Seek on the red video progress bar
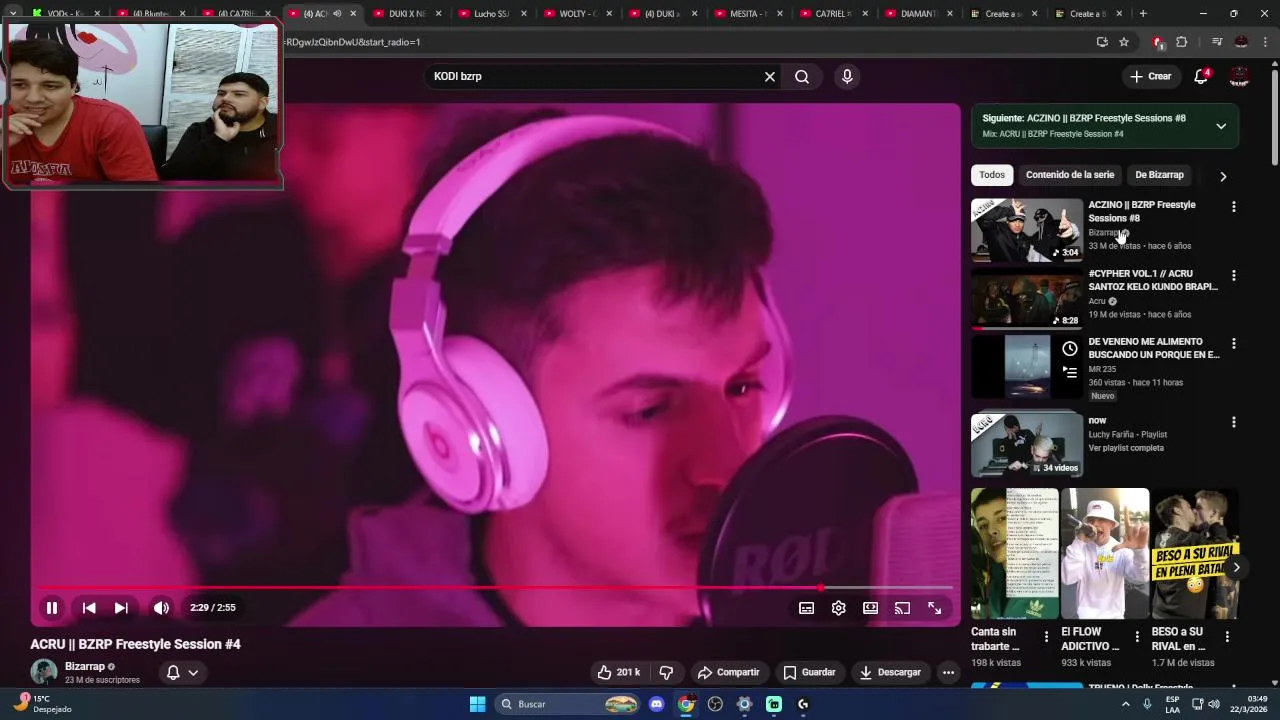Image resolution: width=1280 pixels, height=720 pixels. (x=495, y=588)
